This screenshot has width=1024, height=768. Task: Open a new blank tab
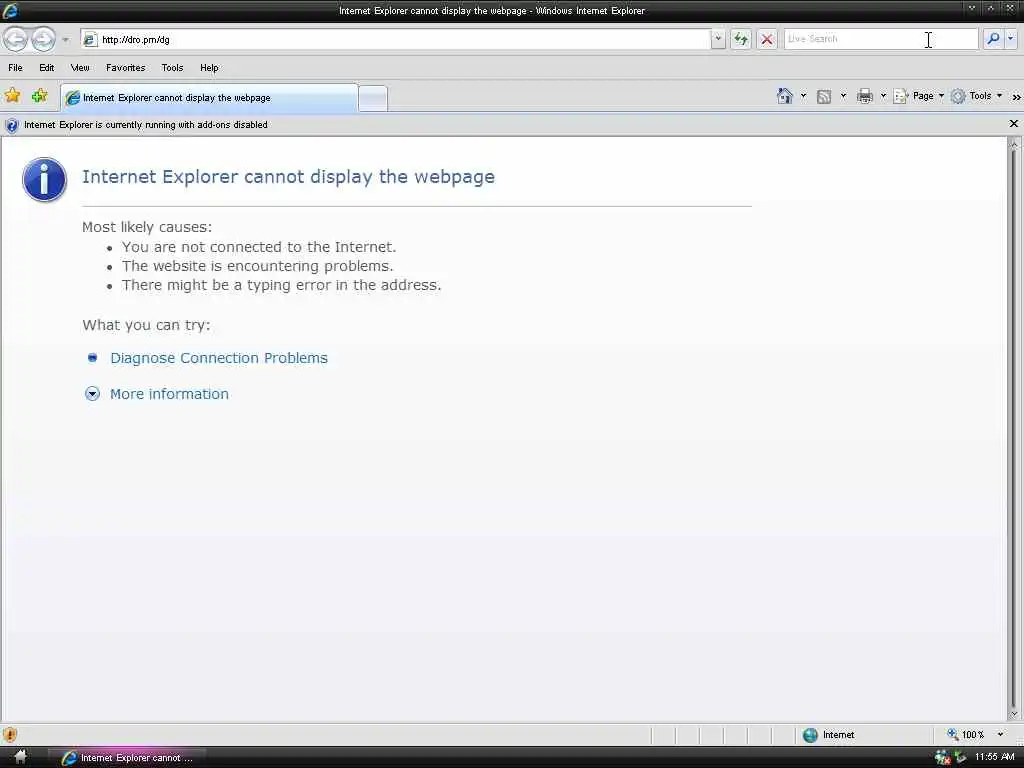point(373,99)
